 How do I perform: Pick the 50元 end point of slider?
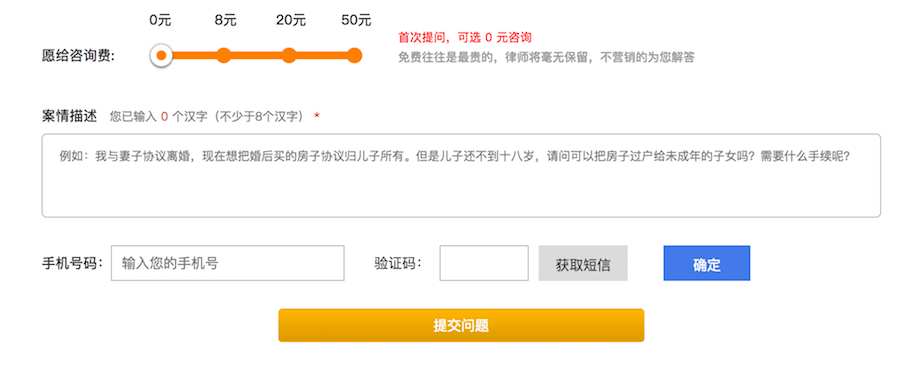point(355,56)
